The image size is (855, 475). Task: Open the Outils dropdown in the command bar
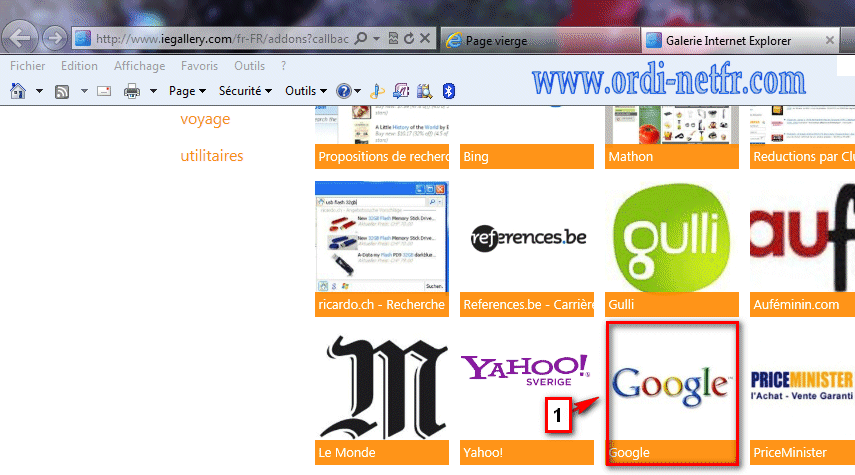(306, 91)
